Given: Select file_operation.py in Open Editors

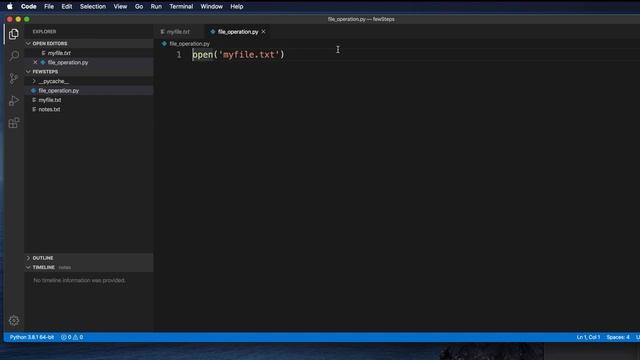Looking at the screenshot, I should (68, 62).
